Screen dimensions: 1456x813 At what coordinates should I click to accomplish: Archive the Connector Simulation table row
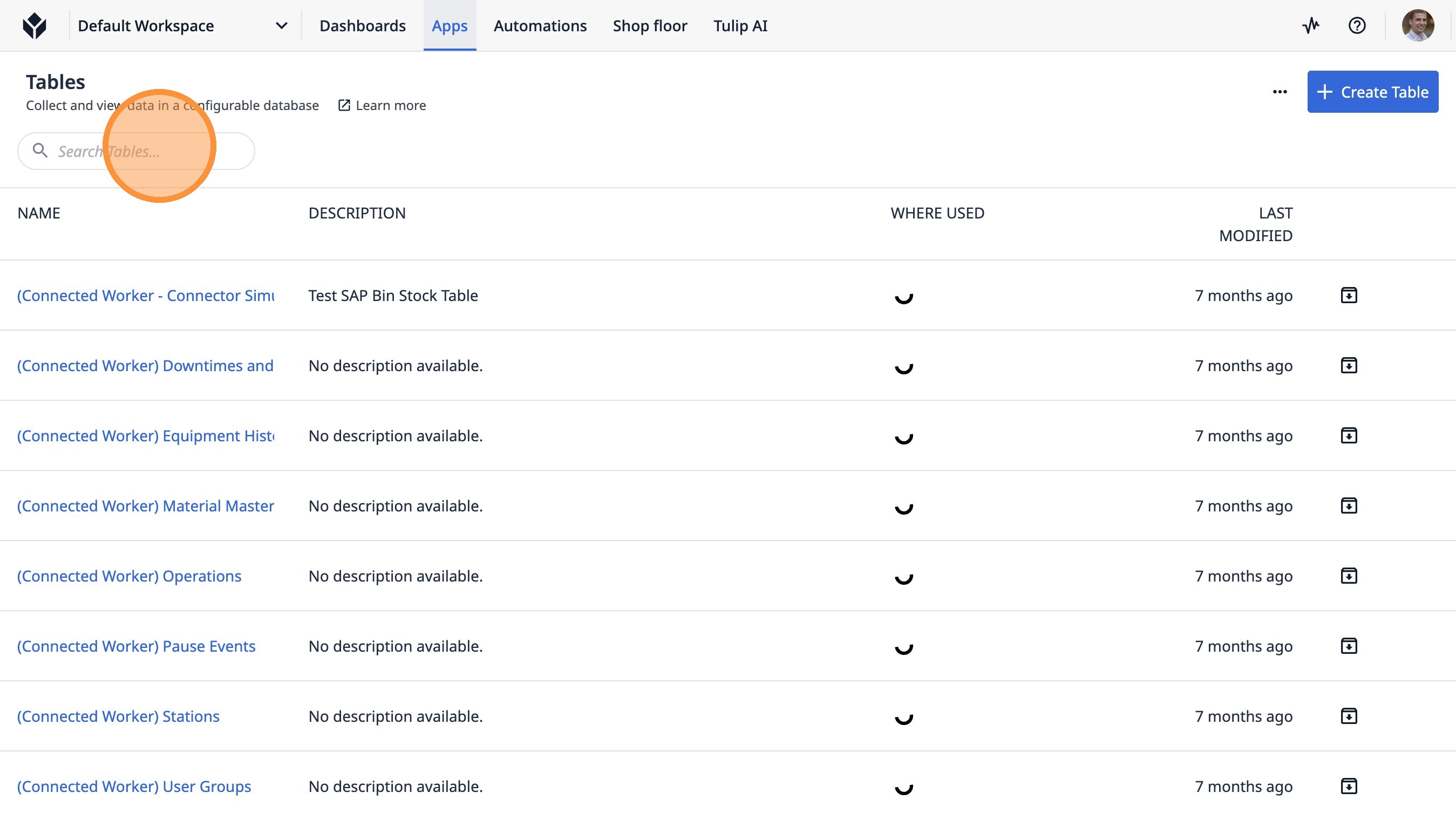pyautogui.click(x=1349, y=295)
